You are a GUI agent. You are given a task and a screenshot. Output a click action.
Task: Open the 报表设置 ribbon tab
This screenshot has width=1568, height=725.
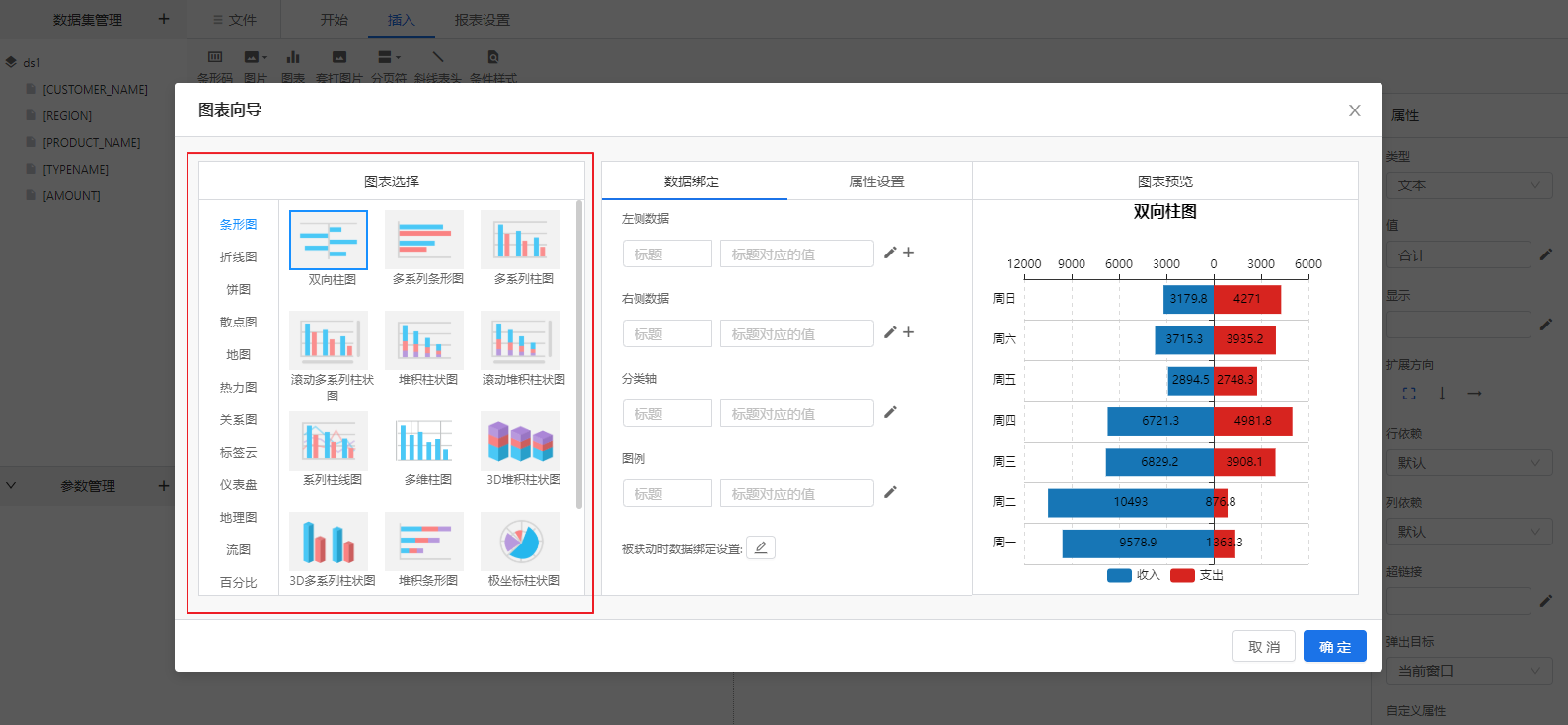483,20
